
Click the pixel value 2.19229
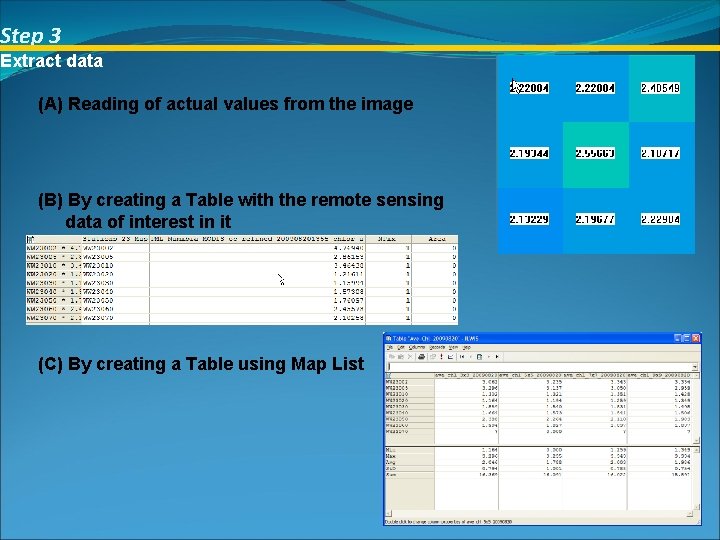[x=529, y=219]
